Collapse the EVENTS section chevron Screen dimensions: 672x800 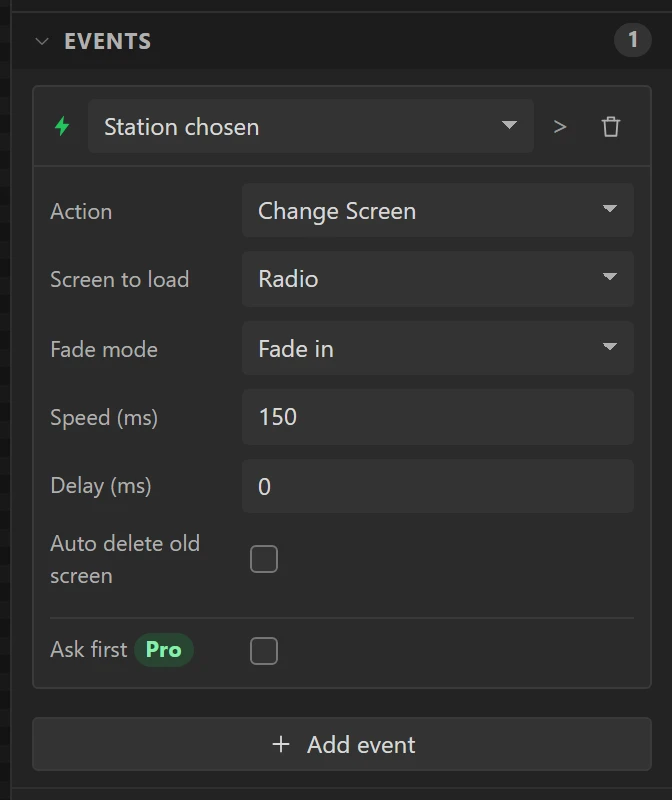42,41
